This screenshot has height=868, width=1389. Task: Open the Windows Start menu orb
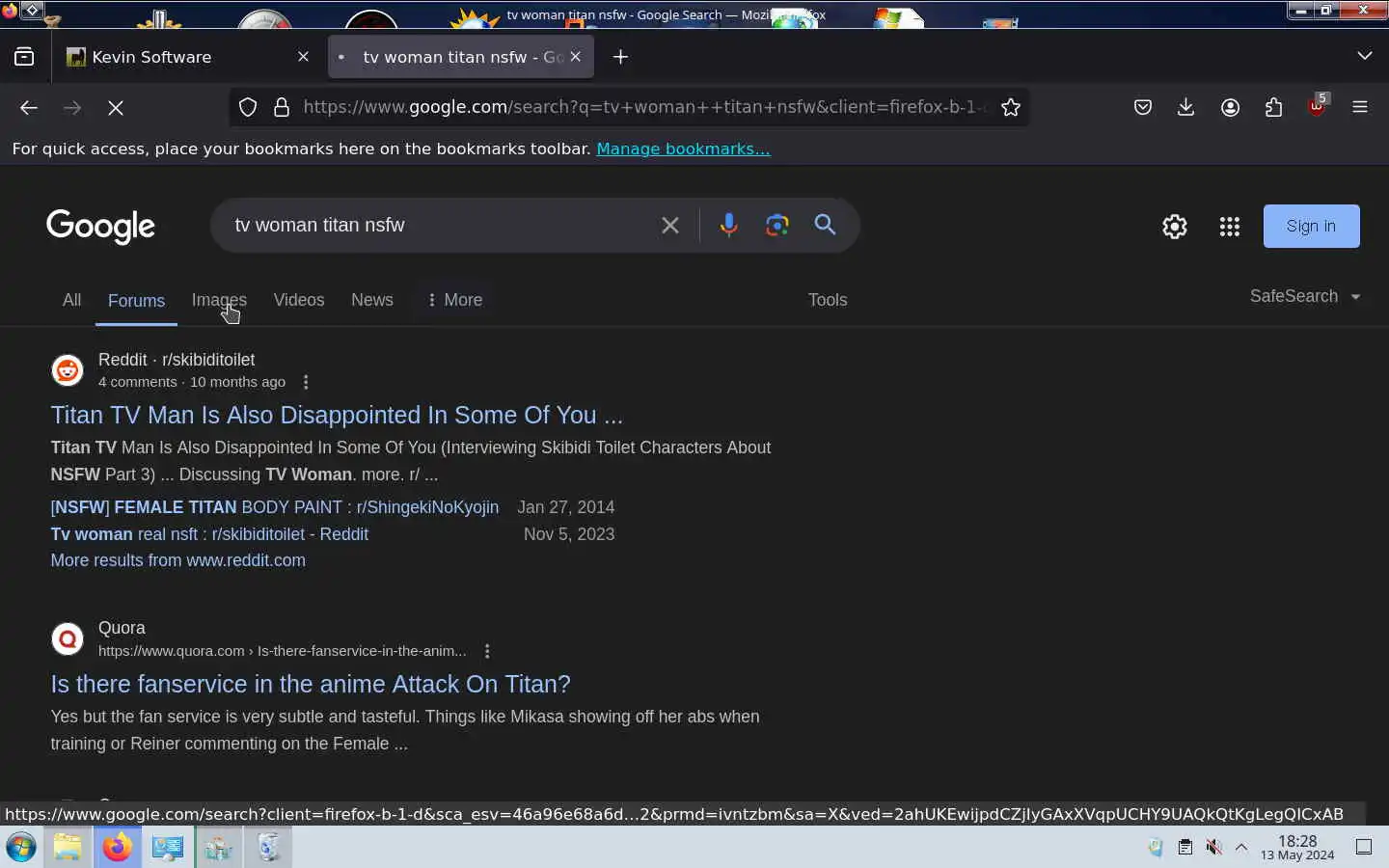pyautogui.click(x=21, y=848)
